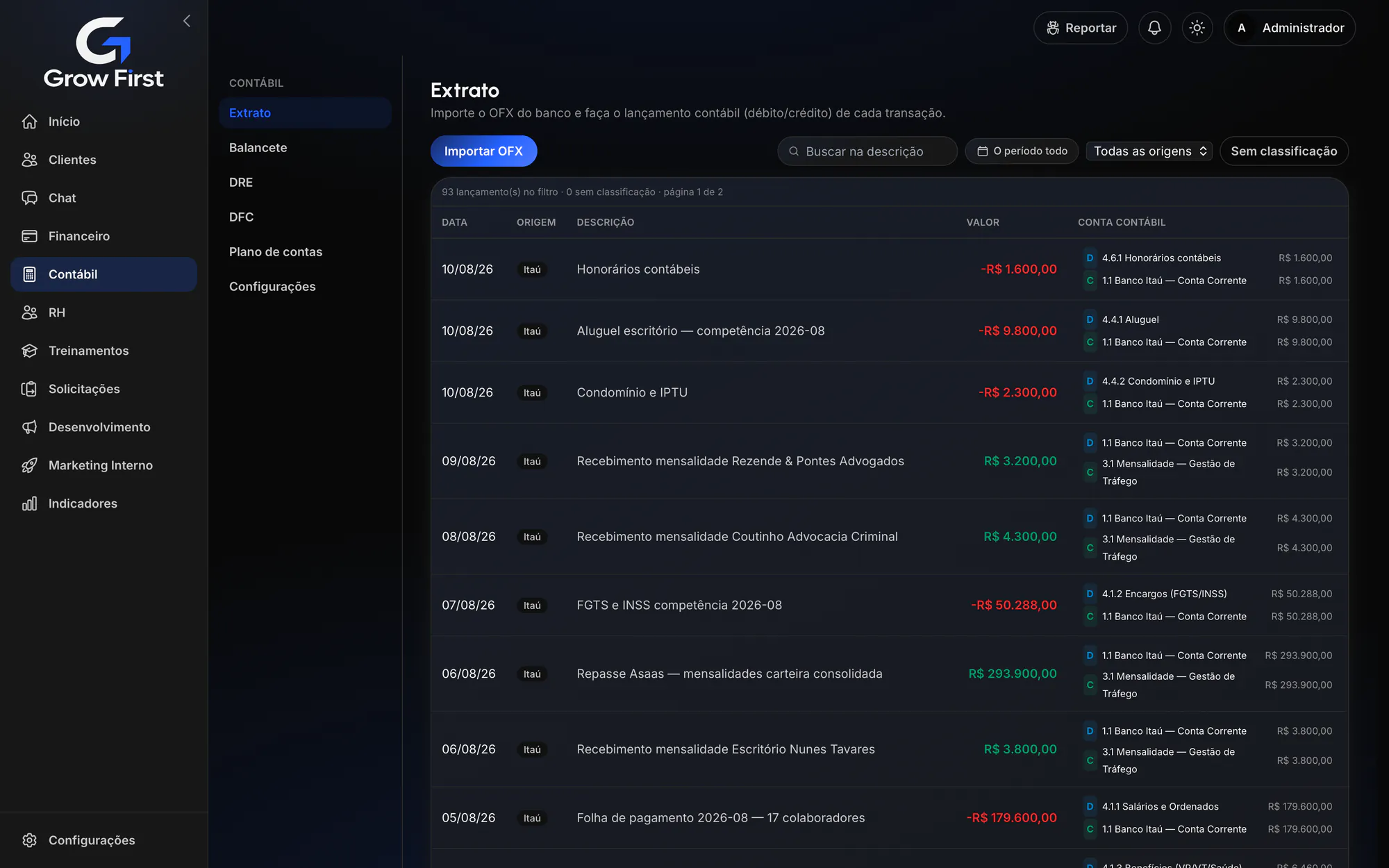Click the bug icon on Reportar

pyautogui.click(x=1053, y=28)
